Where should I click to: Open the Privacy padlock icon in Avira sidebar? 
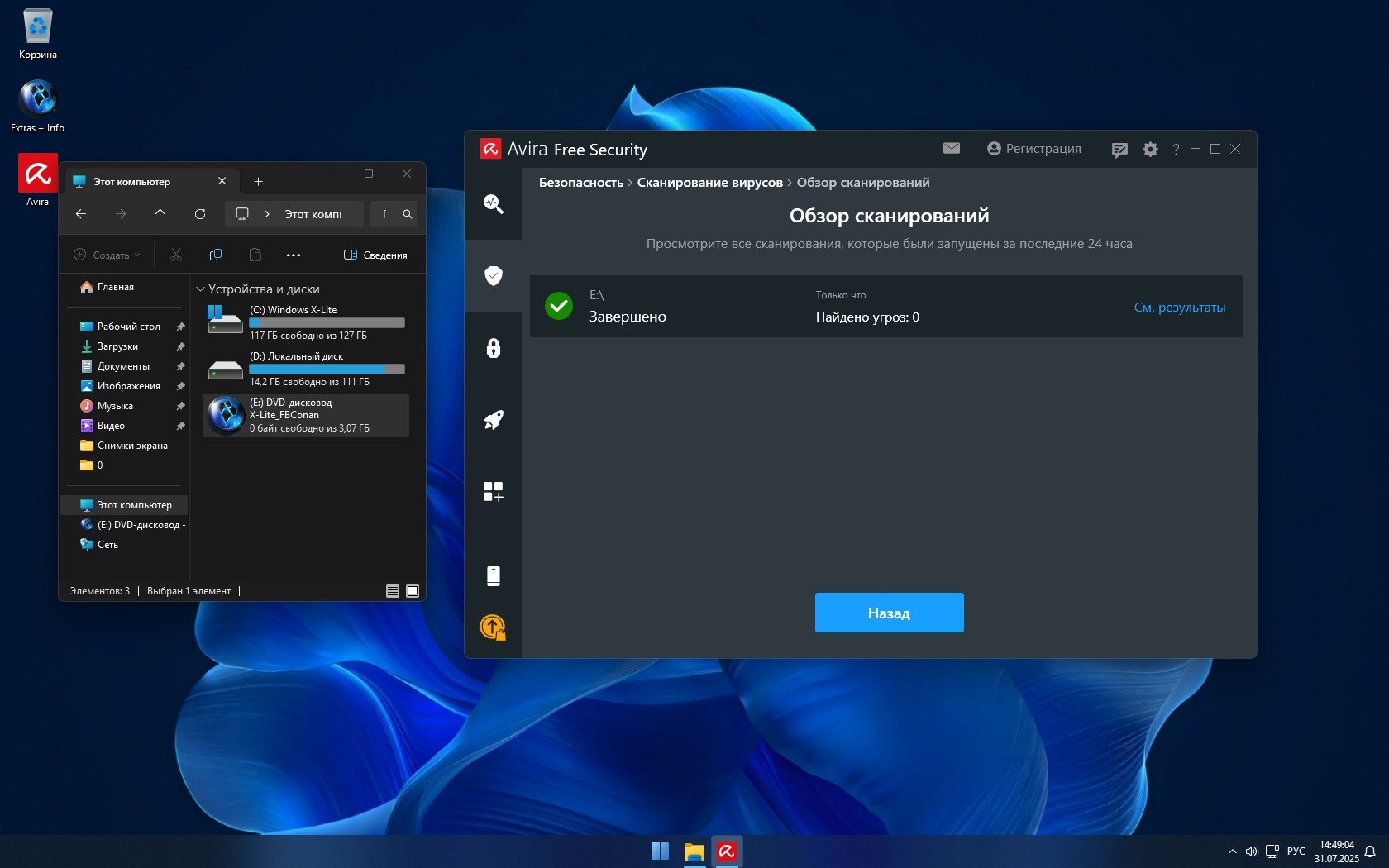click(494, 348)
